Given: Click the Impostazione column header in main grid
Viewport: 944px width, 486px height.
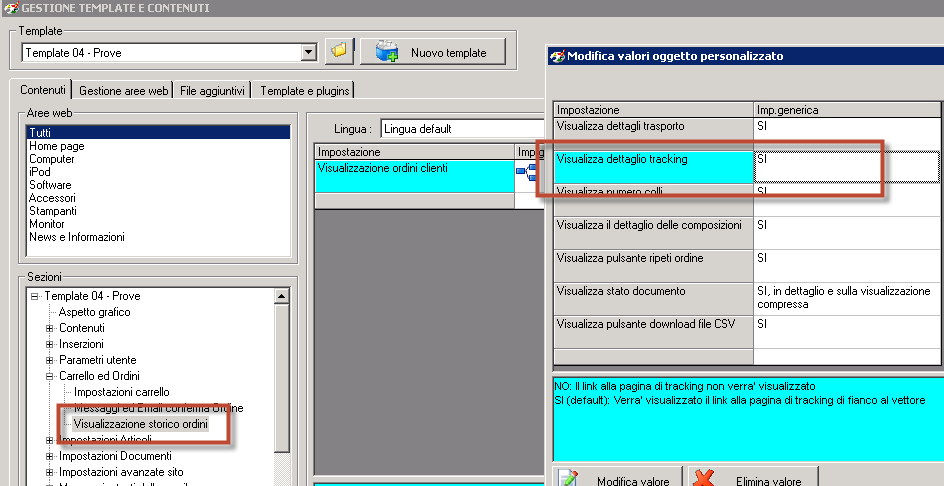Looking at the screenshot, I should pos(415,152).
